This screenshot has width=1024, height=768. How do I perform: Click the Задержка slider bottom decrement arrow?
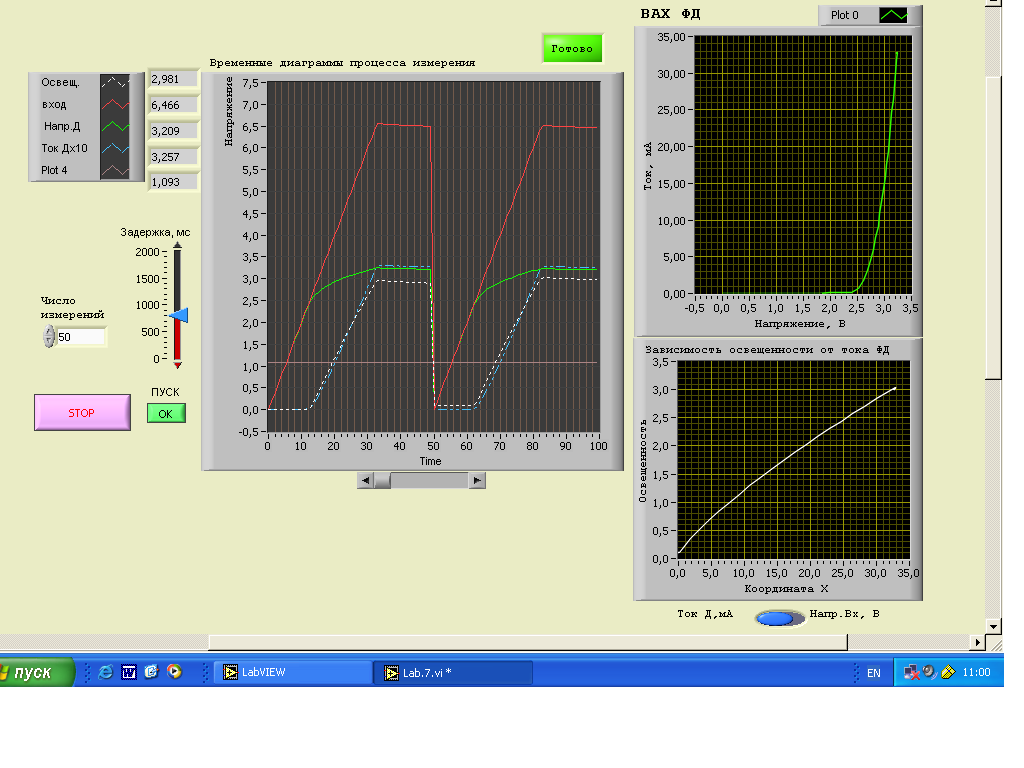pyautogui.click(x=177, y=364)
